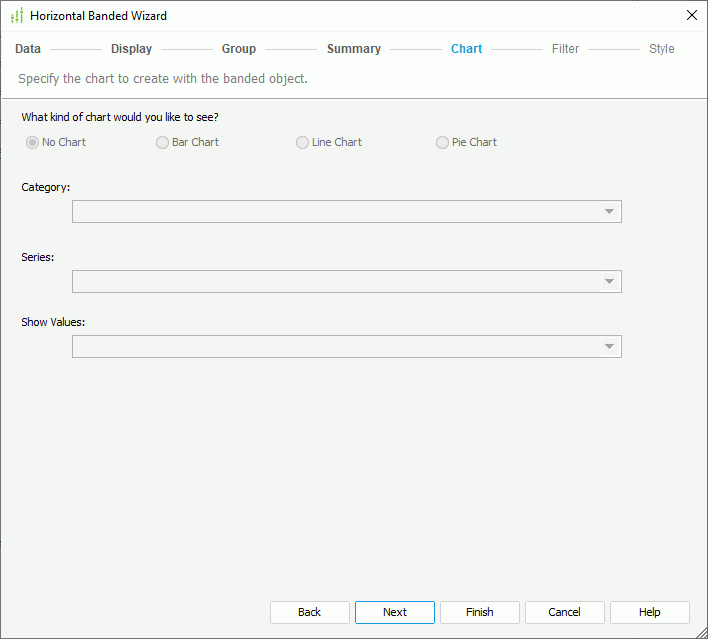Pick the Line Chart radio button
Viewport: 708px width, 639px height.
[303, 143]
